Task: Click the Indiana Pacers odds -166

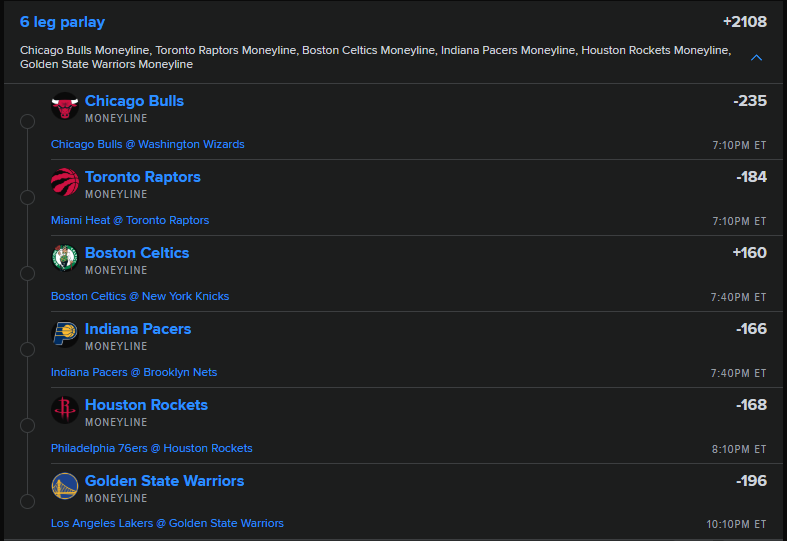Action: pos(751,329)
